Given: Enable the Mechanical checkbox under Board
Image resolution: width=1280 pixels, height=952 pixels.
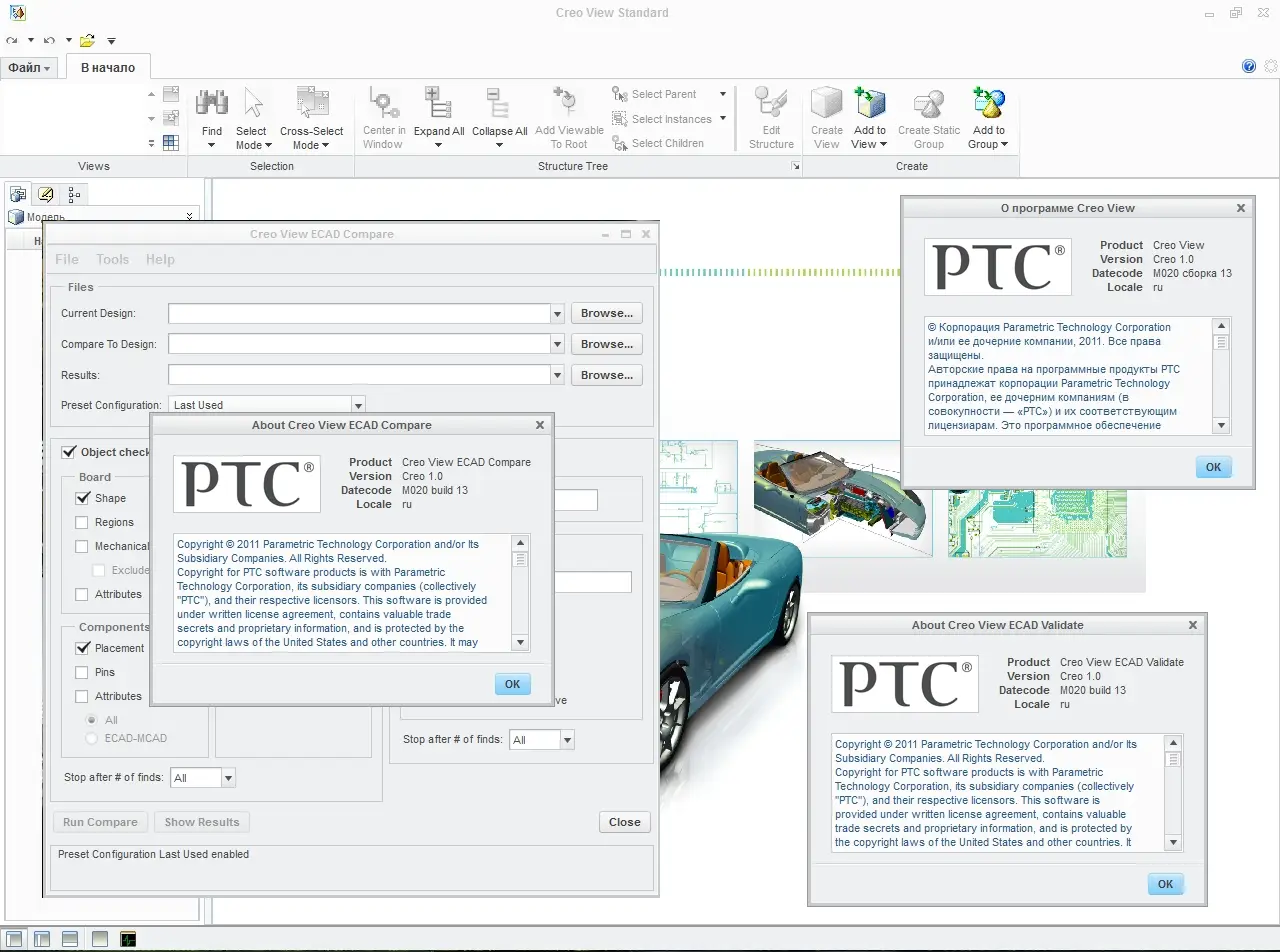Looking at the screenshot, I should [82, 546].
